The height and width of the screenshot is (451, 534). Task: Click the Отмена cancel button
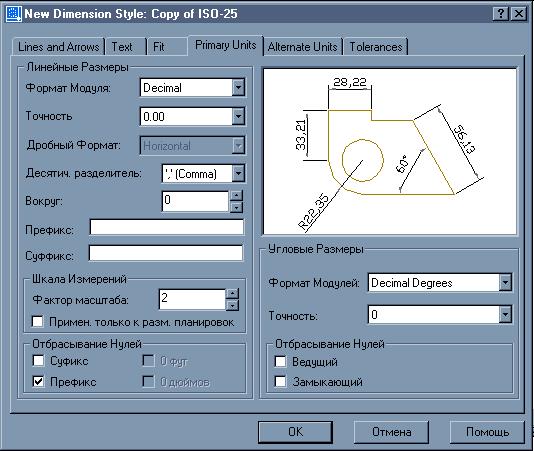(x=391, y=432)
